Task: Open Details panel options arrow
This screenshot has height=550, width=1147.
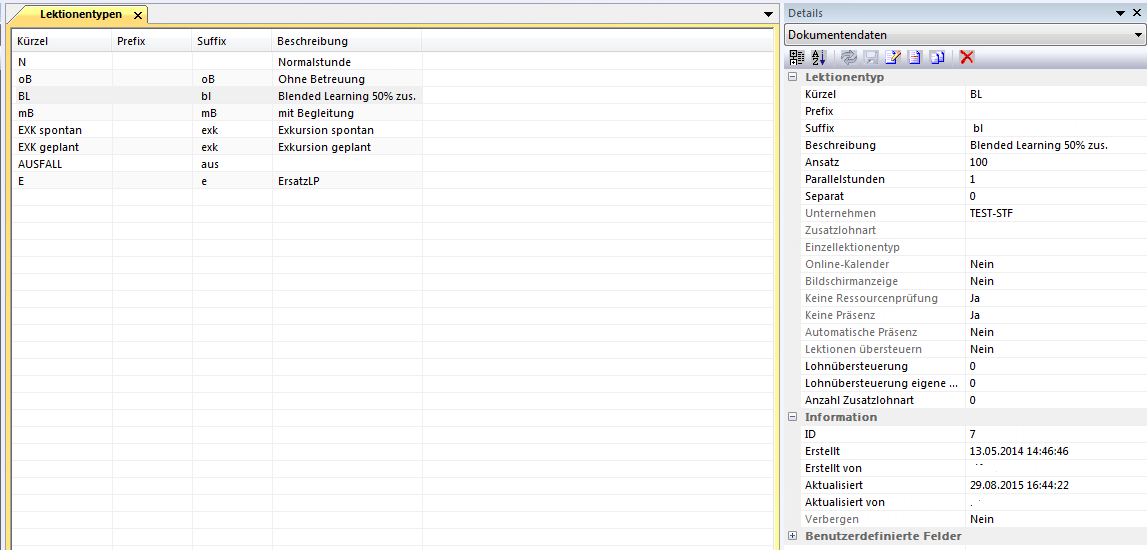Action: coord(1120,13)
